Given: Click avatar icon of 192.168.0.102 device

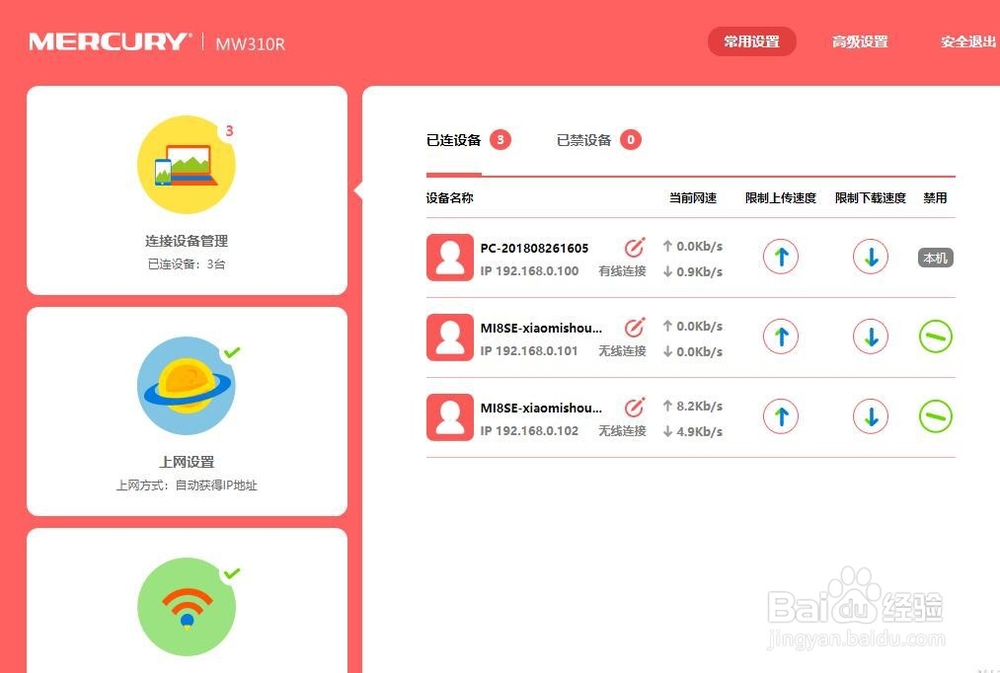Looking at the screenshot, I should tap(450, 417).
